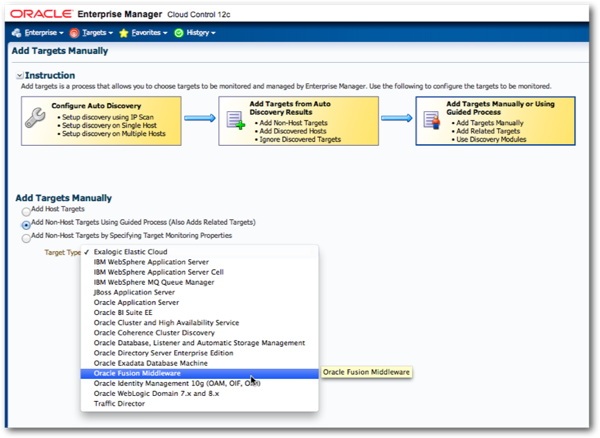Click the Enterprise menu icon
This screenshot has width=600, height=438.
pyautogui.click(x=18, y=33)
